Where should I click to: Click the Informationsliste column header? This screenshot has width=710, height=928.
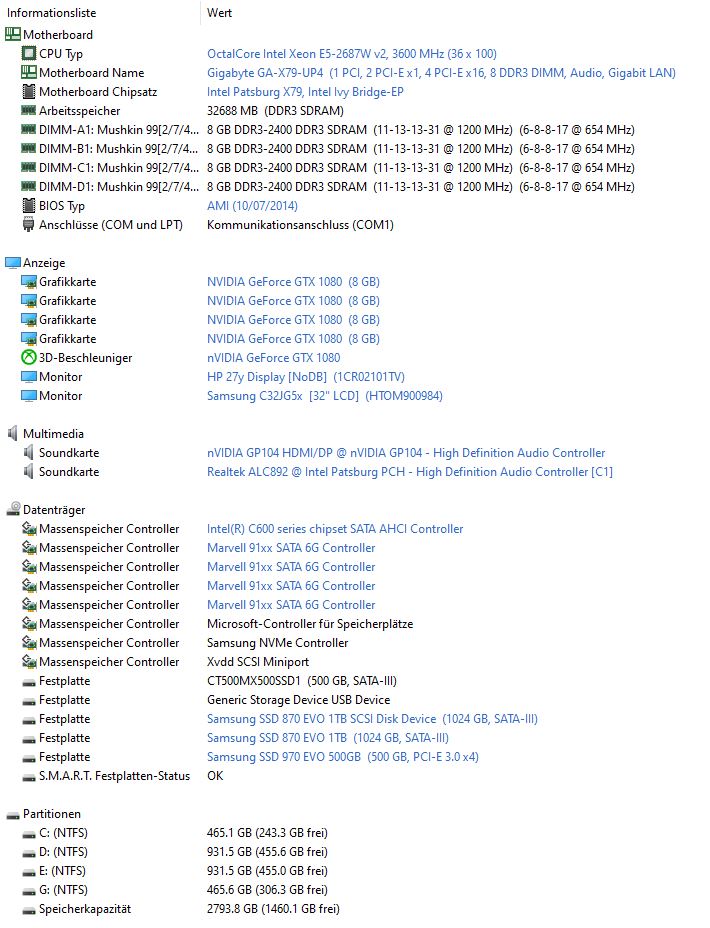tap(51, 12)
